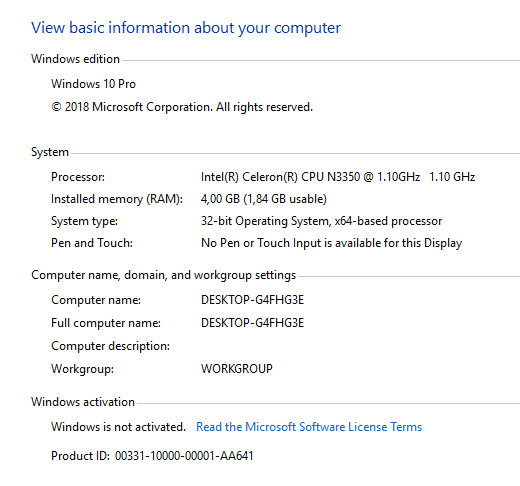Image resolution: width=520 pixels, height=486 pixels.
Task: Click the 'Computer description:' label
Action: [x=110, y=346]
